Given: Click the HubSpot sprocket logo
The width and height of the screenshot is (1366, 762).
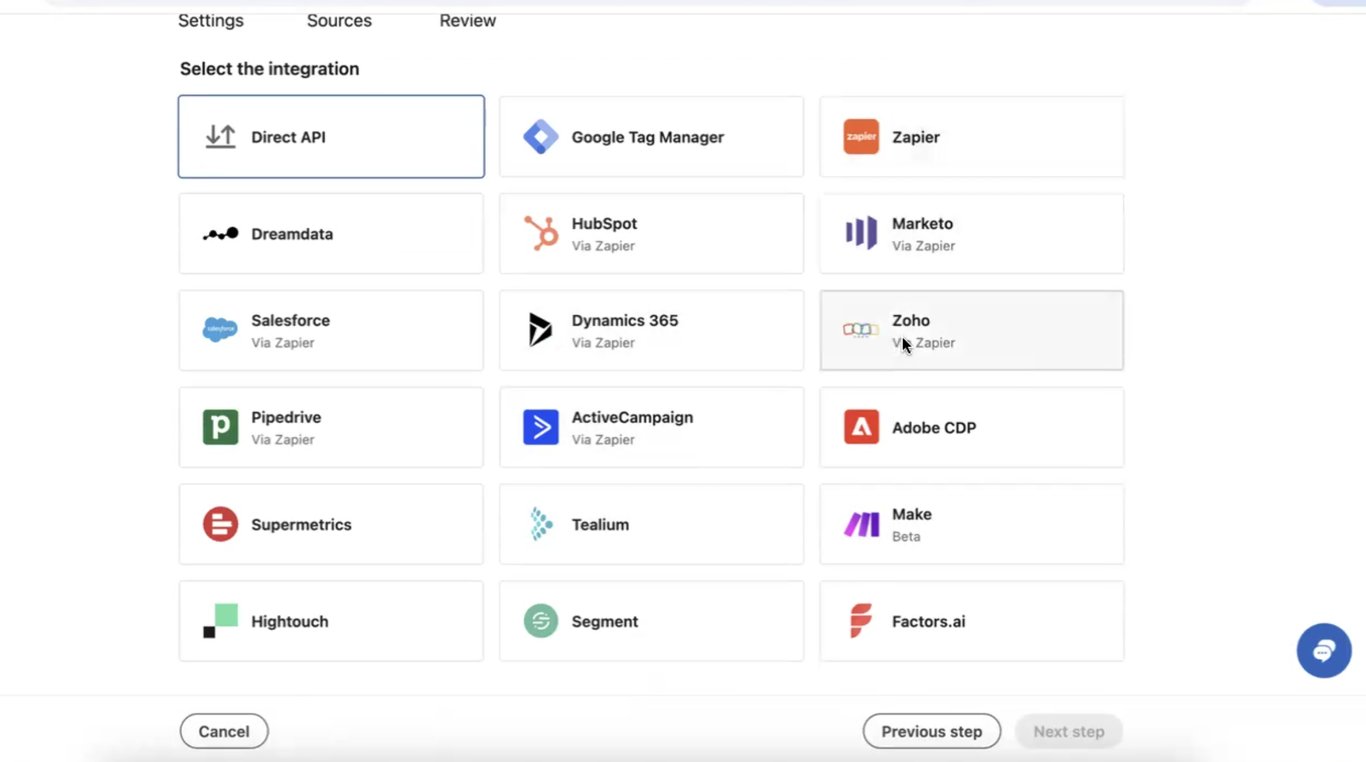Looking at the screenshot, I should (541, 234).
